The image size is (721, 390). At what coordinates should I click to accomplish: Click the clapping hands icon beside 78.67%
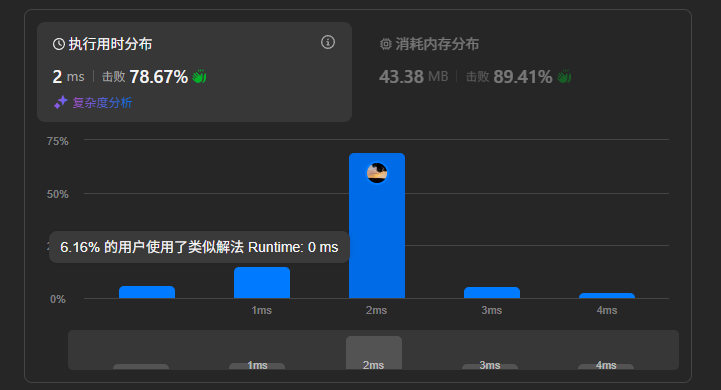[x=200, y=76]
